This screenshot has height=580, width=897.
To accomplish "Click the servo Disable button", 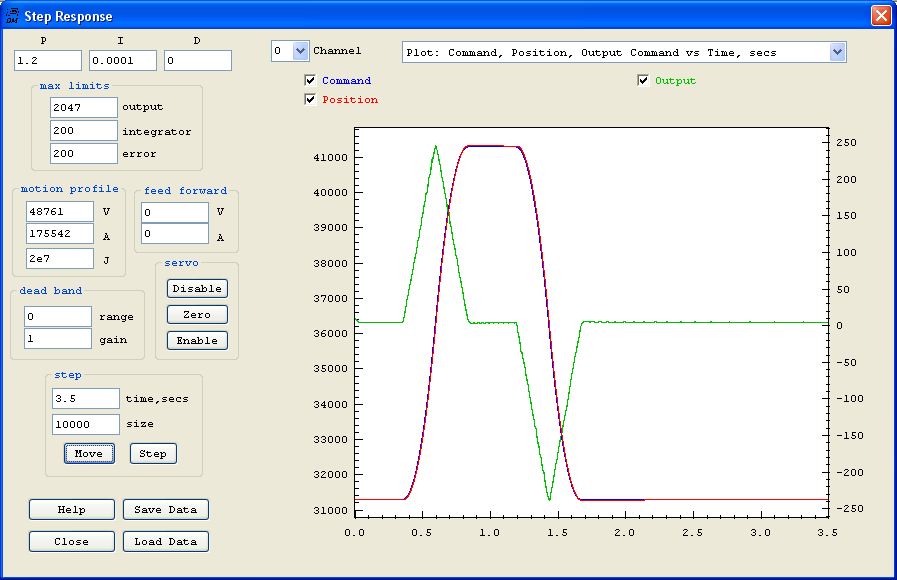I will 197,289.
